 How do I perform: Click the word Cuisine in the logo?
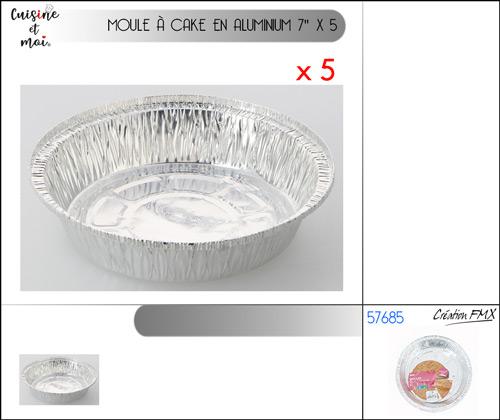coord(35,14)
